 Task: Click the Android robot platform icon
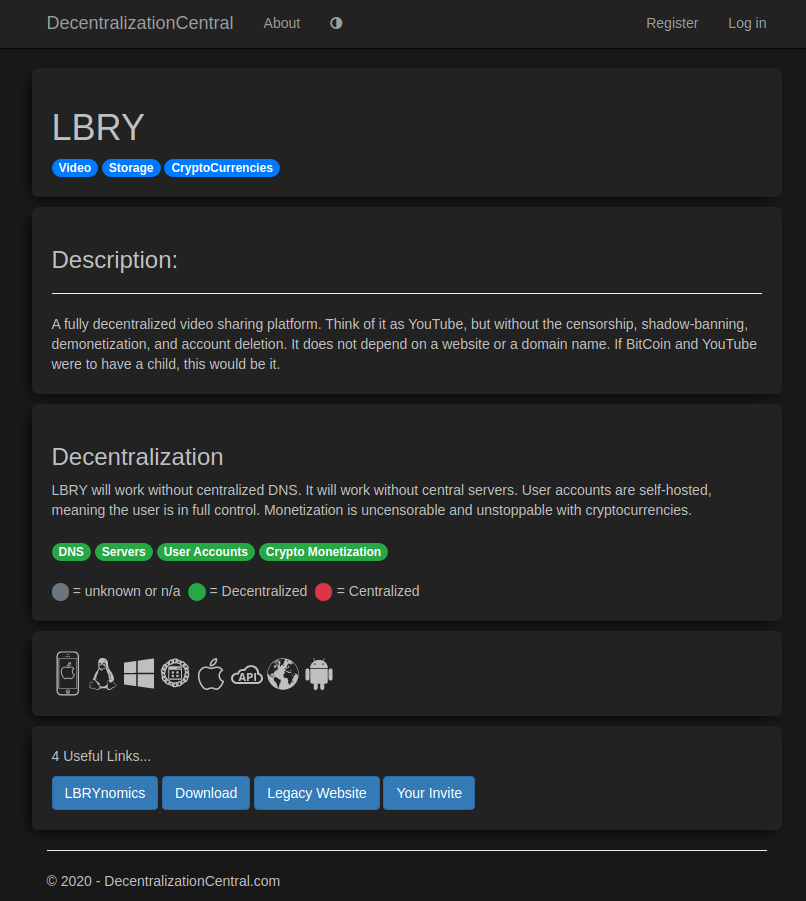coord(319,673)
